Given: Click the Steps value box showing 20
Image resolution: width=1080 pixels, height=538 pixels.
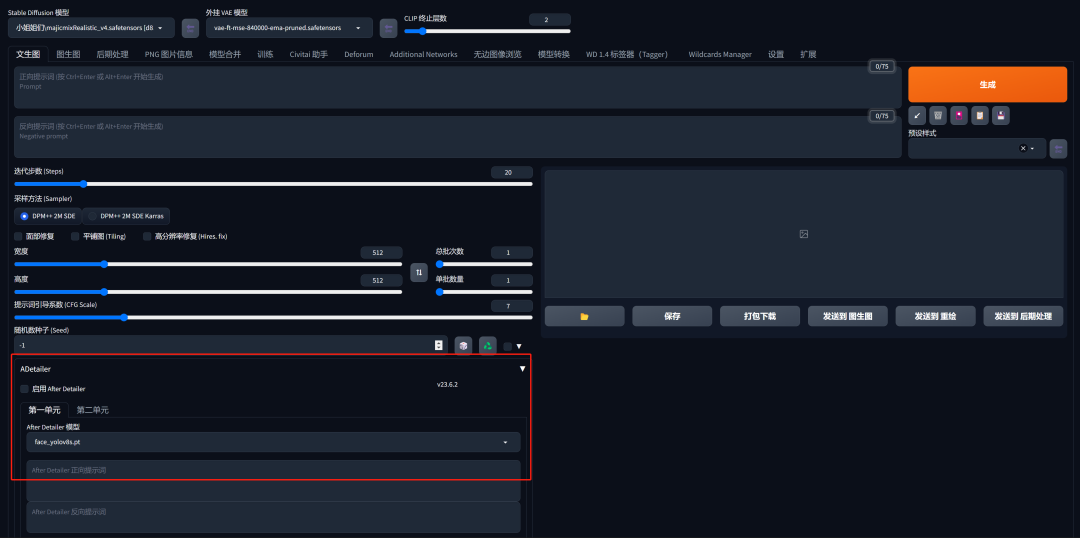Looking at the screenshot, I should click(x=512, y=172).
